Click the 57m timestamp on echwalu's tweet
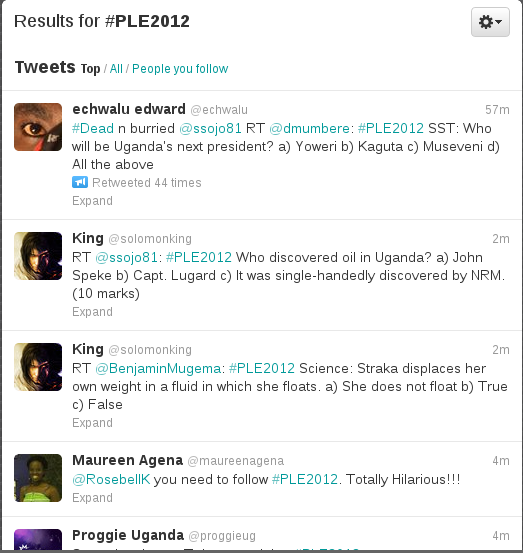The image size is (523, 553). 497,110
